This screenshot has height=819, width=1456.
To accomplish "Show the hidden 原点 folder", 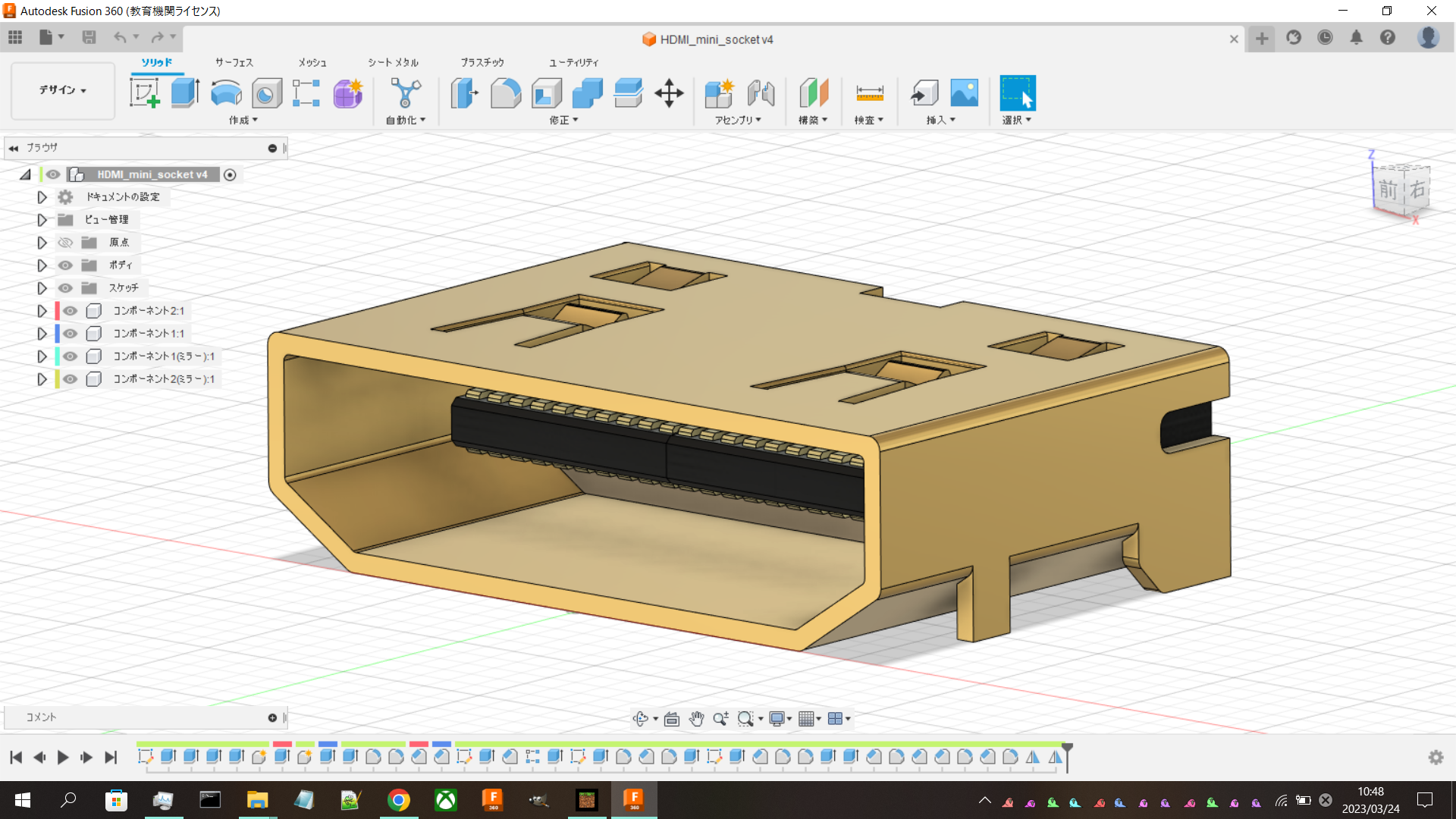I will click(66, 243).
